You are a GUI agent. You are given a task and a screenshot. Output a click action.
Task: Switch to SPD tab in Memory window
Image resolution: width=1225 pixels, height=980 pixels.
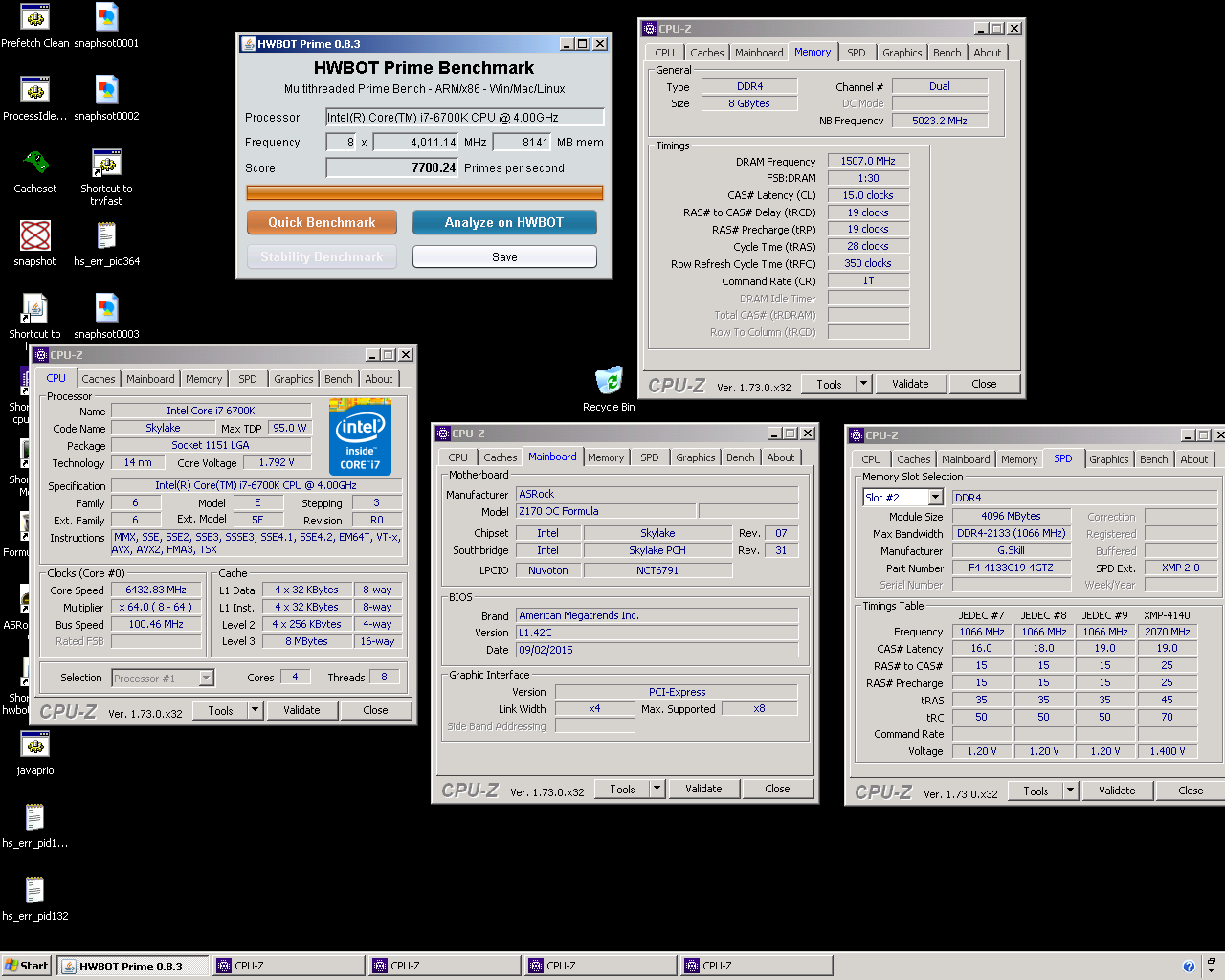coord(857,53)
